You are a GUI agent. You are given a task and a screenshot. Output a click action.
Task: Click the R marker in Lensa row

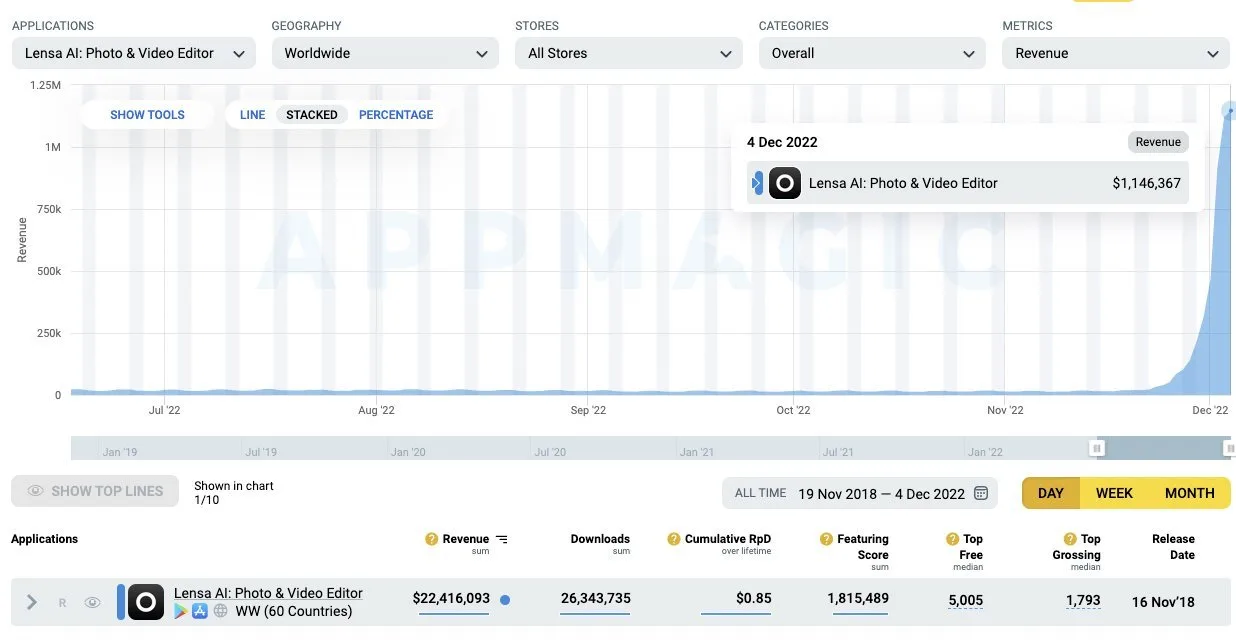pos(62,603)
